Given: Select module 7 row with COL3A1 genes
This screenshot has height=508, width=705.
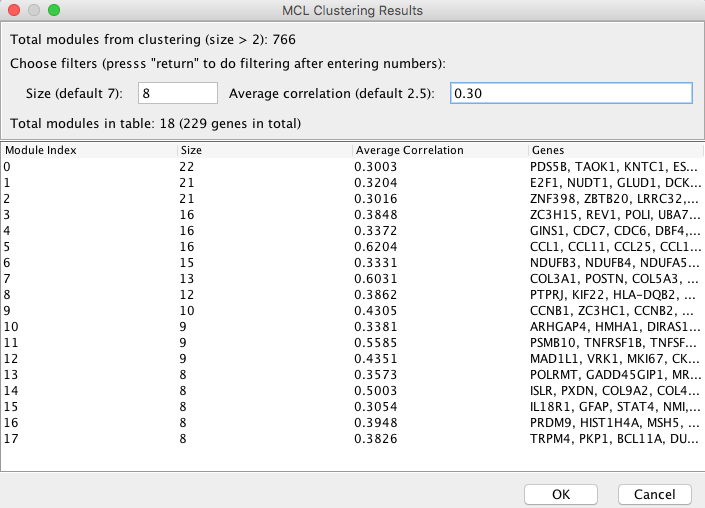Looking at the screenshot, I should pos(352,279).
